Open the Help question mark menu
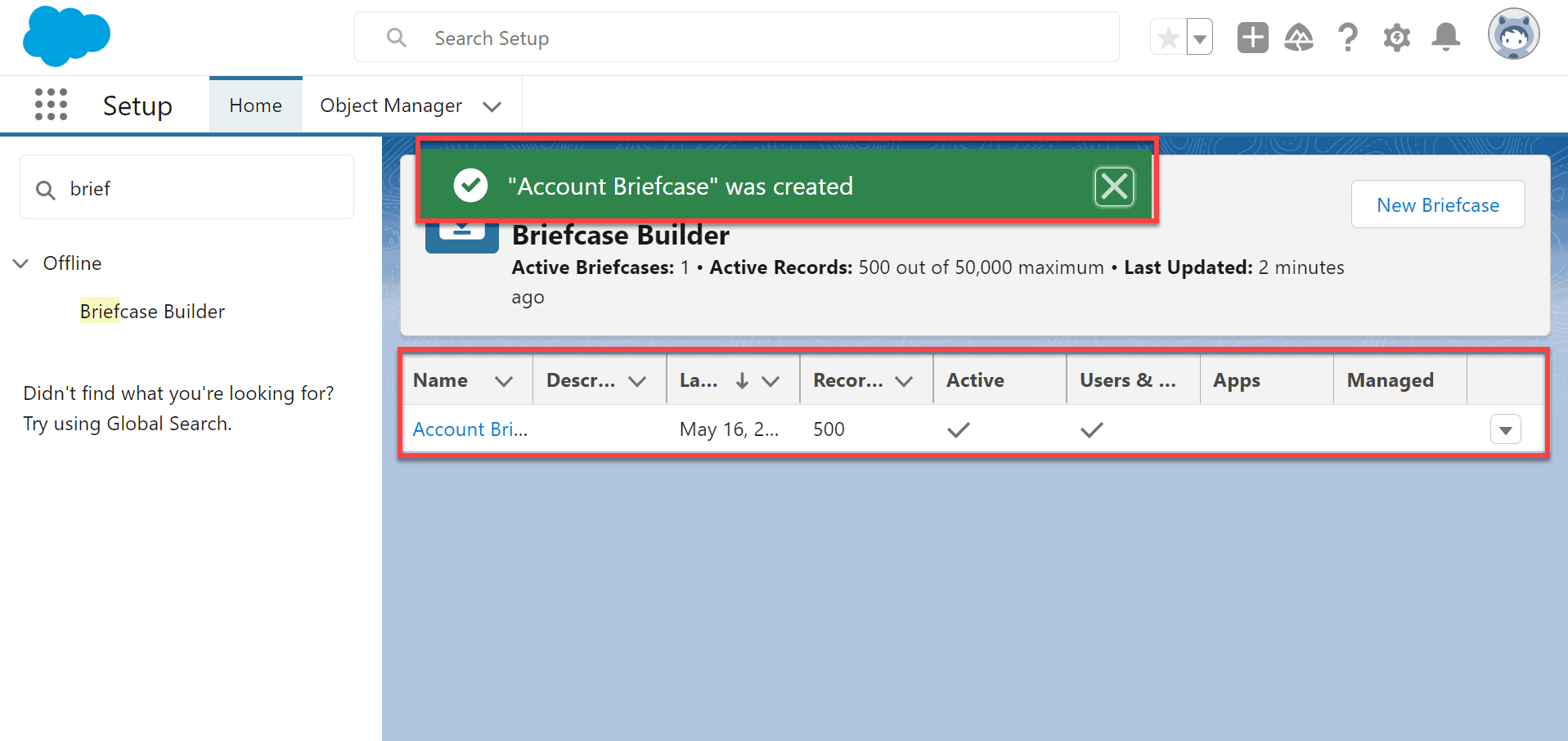The height and width of the screenshot is (741, 1568). 1347,37
